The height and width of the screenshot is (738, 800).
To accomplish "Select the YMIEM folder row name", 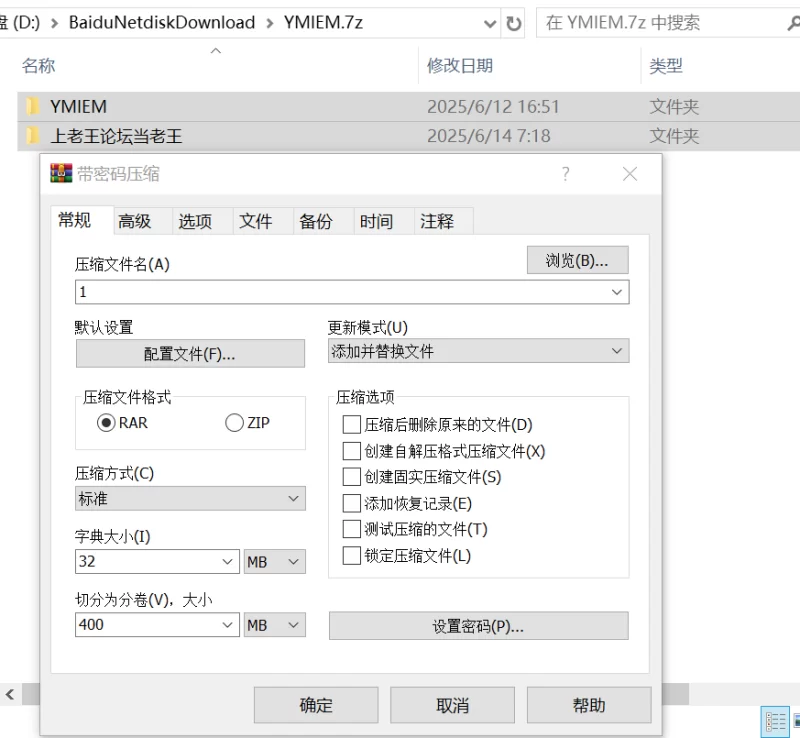I will (x=79, y=107).
